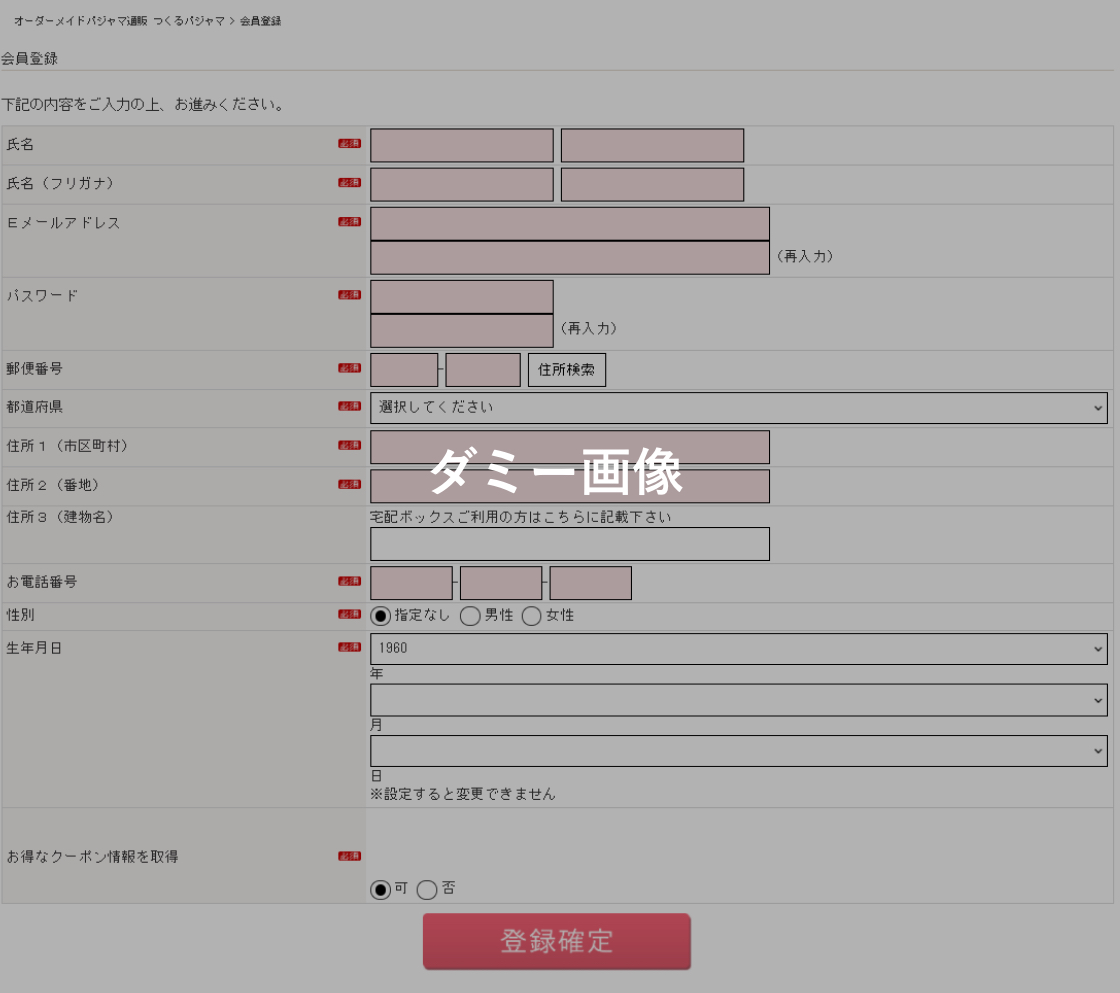
Task: Click the first お電話番号 phone field
Action: tap(411, 583)
